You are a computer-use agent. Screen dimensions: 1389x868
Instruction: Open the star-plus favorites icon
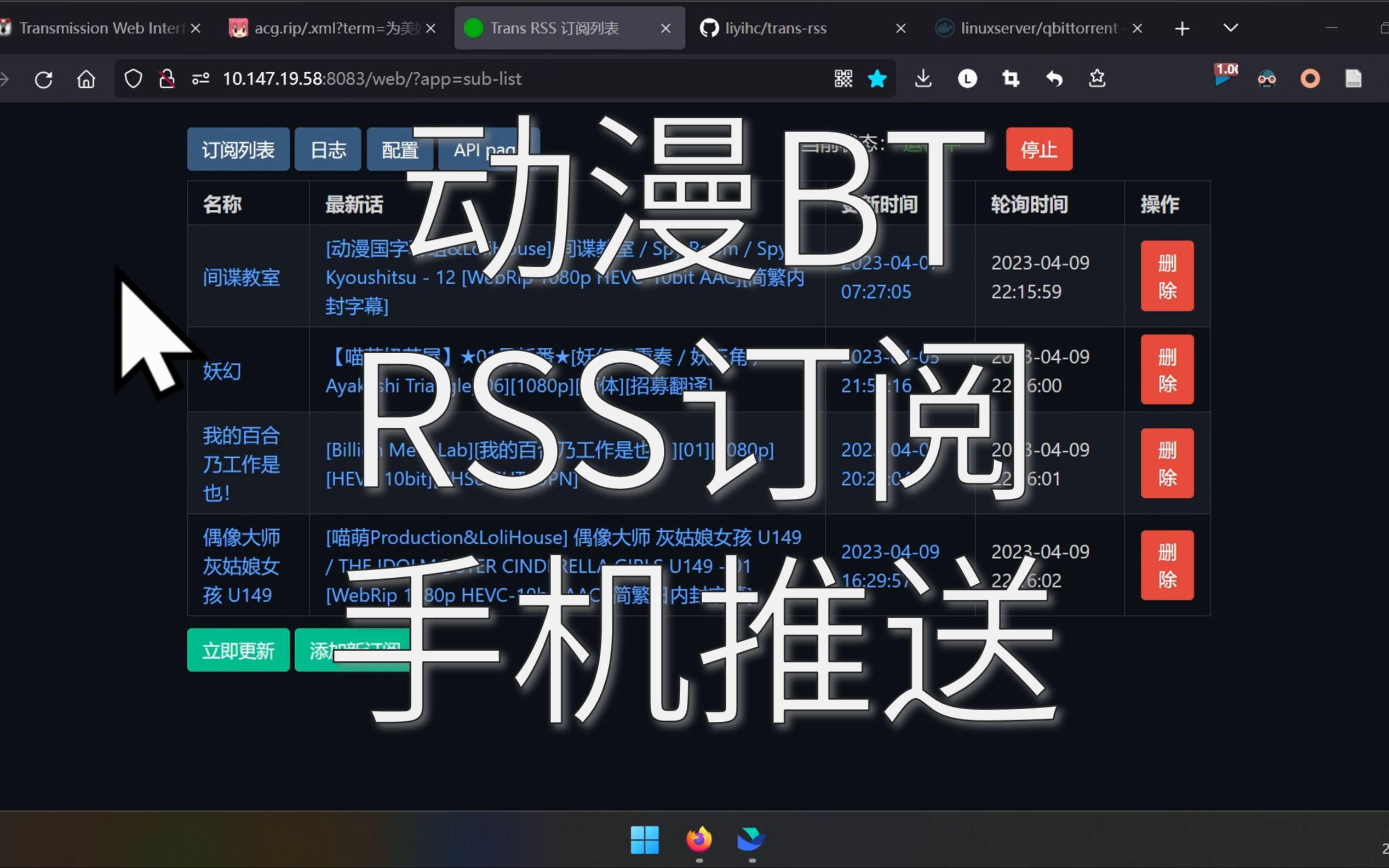tap(1097, 79)
